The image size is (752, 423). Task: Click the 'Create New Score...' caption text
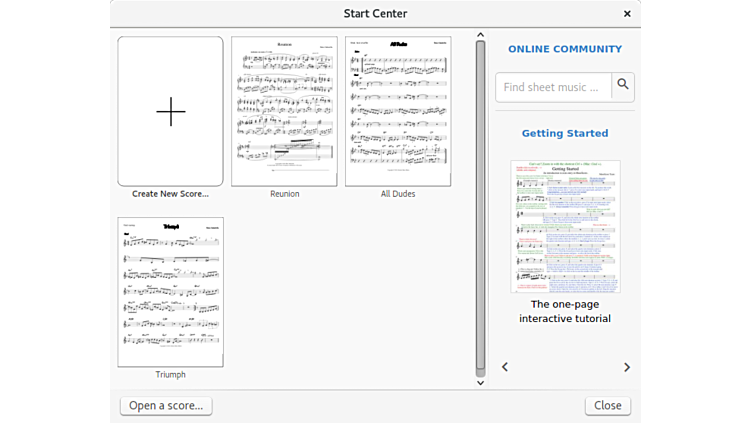tap(171, 194)
